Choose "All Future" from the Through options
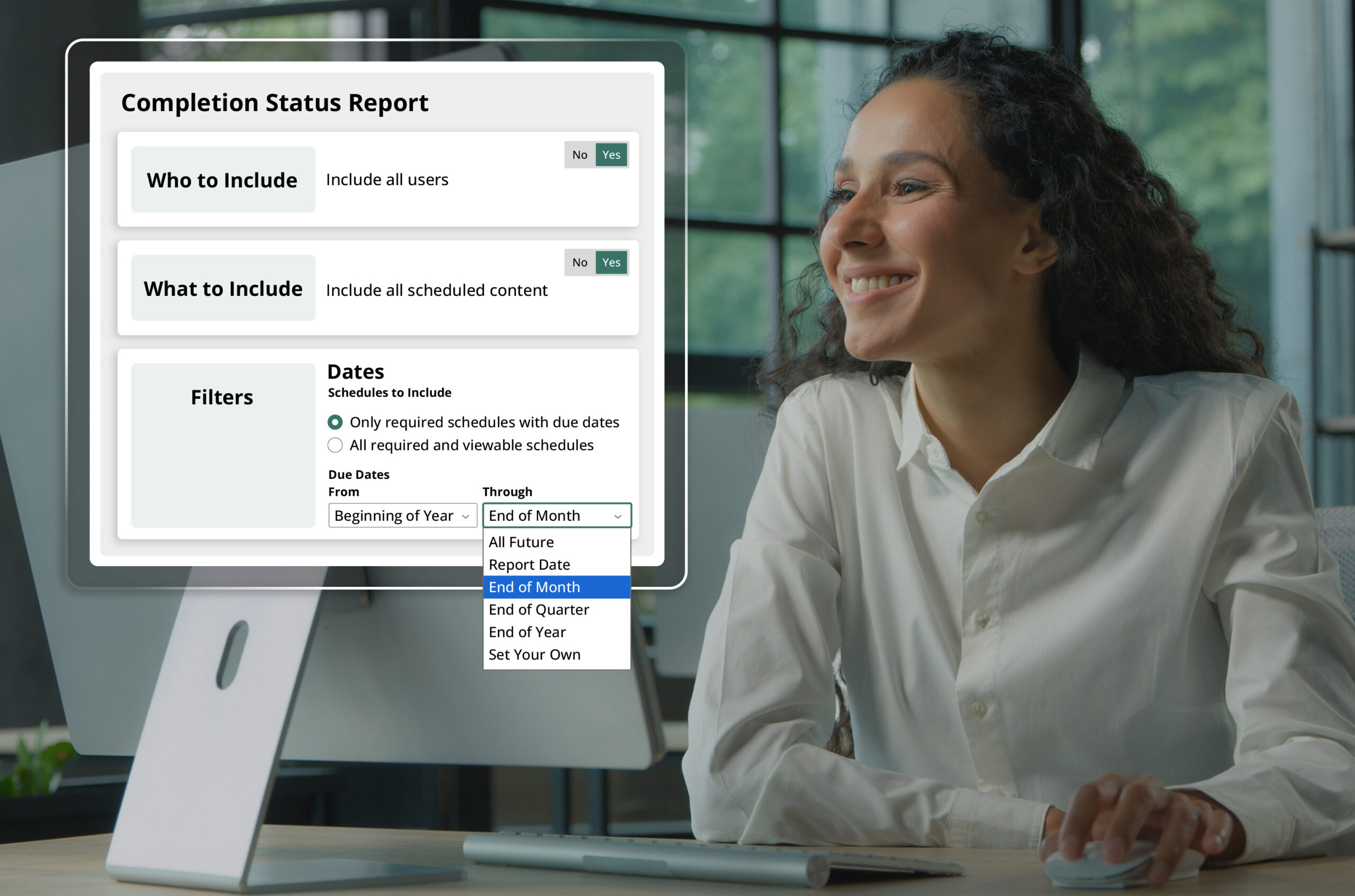This screenshot has width=1355, height=896. [x=521, y=542]
